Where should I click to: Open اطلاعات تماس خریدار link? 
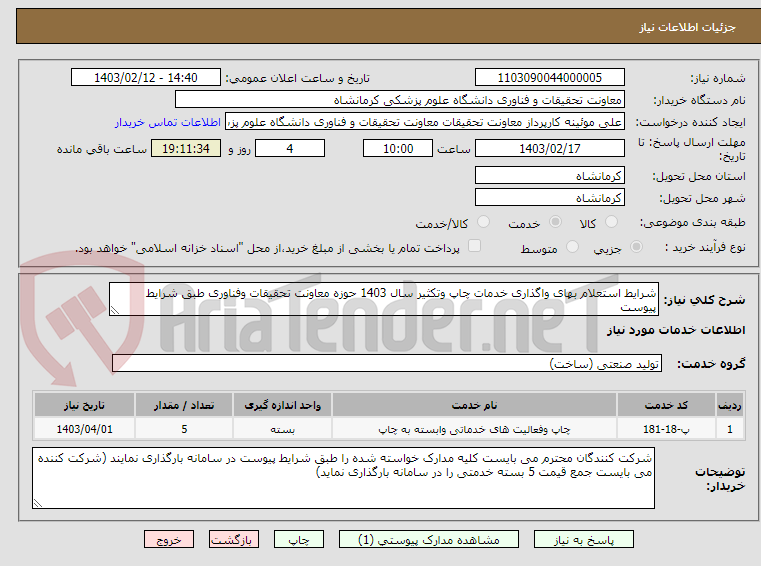[167, 122]
